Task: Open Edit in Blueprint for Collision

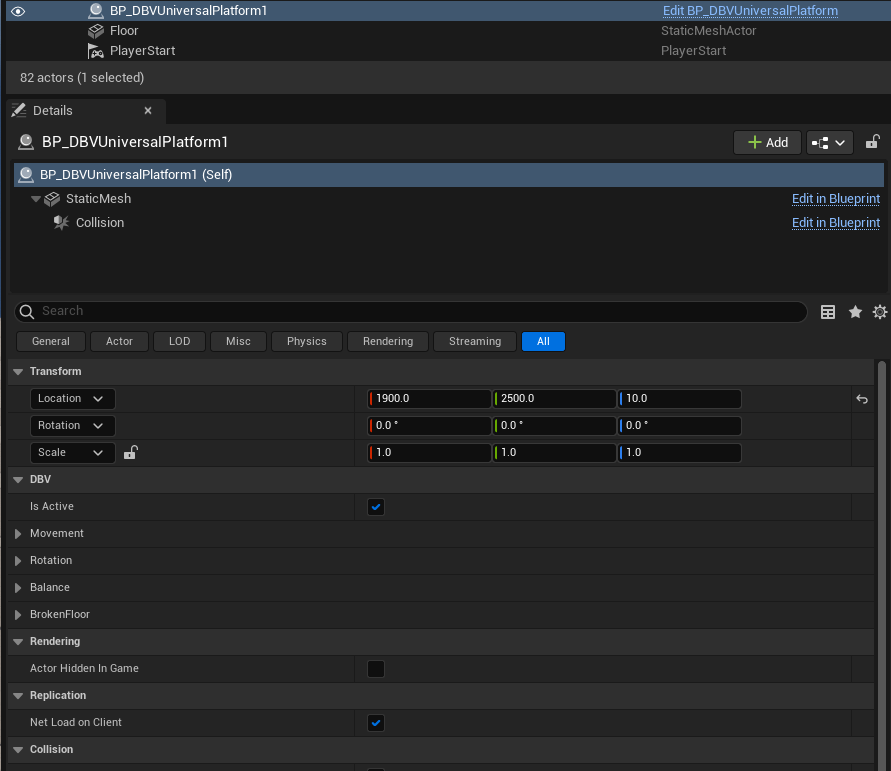Action: pos(835,223)
